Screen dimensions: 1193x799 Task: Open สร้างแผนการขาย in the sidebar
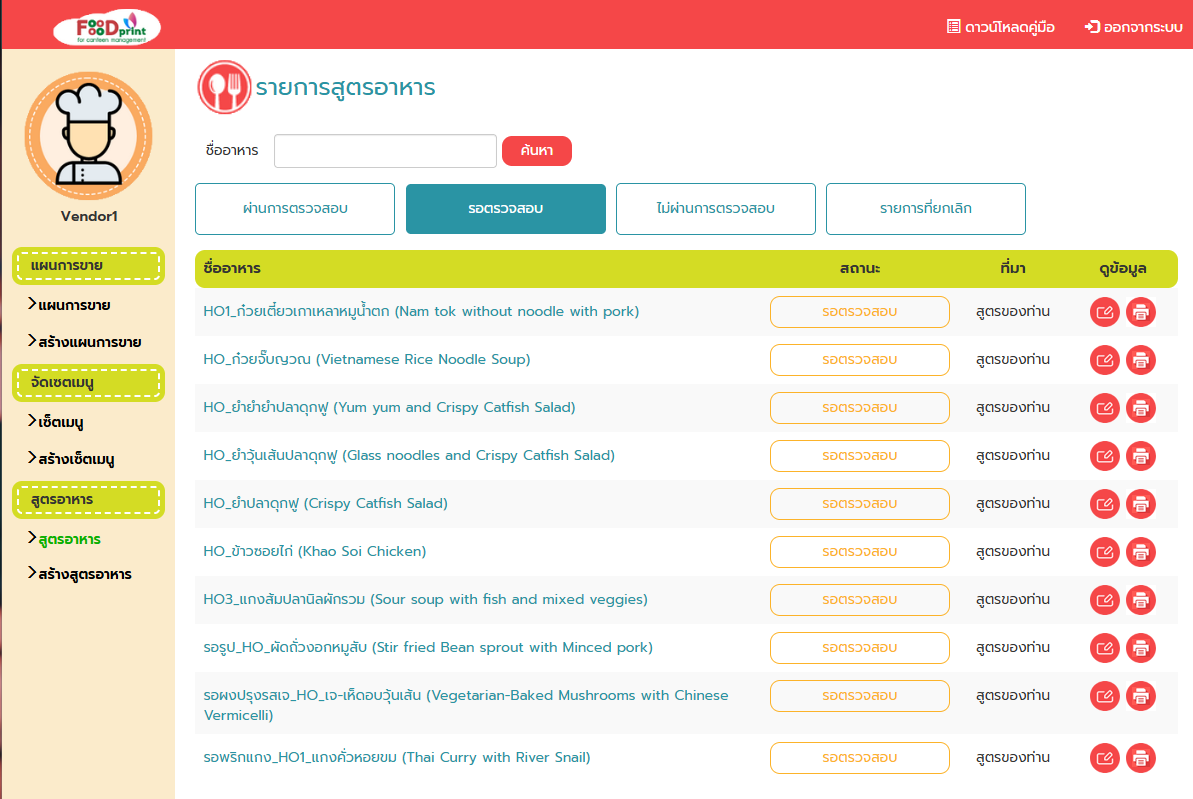(x=84, y=342)
